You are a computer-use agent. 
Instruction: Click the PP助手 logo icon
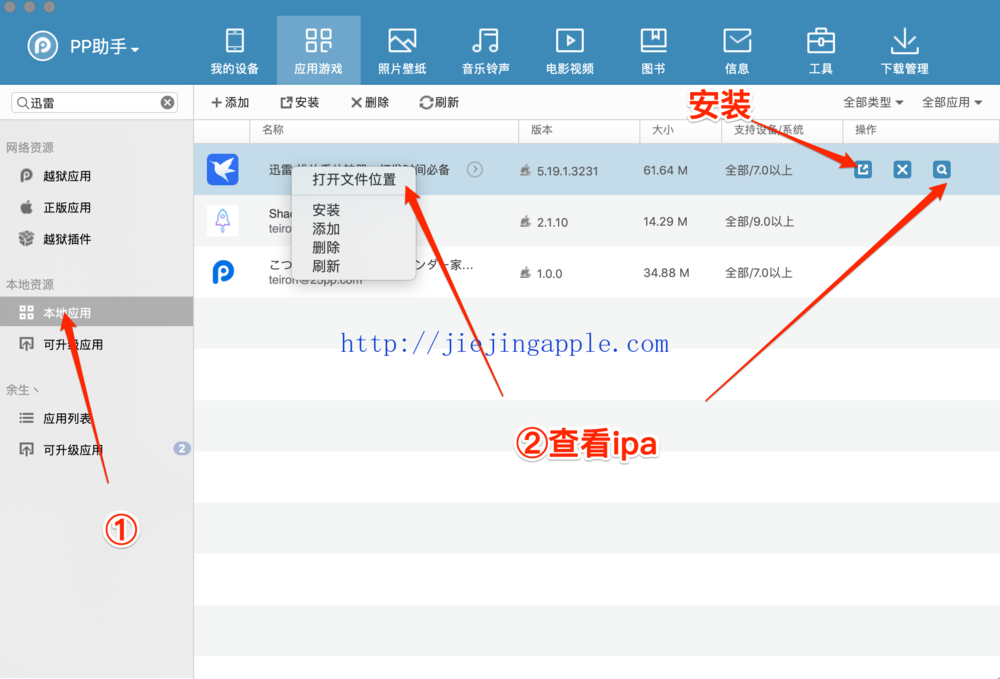[43, 46]
